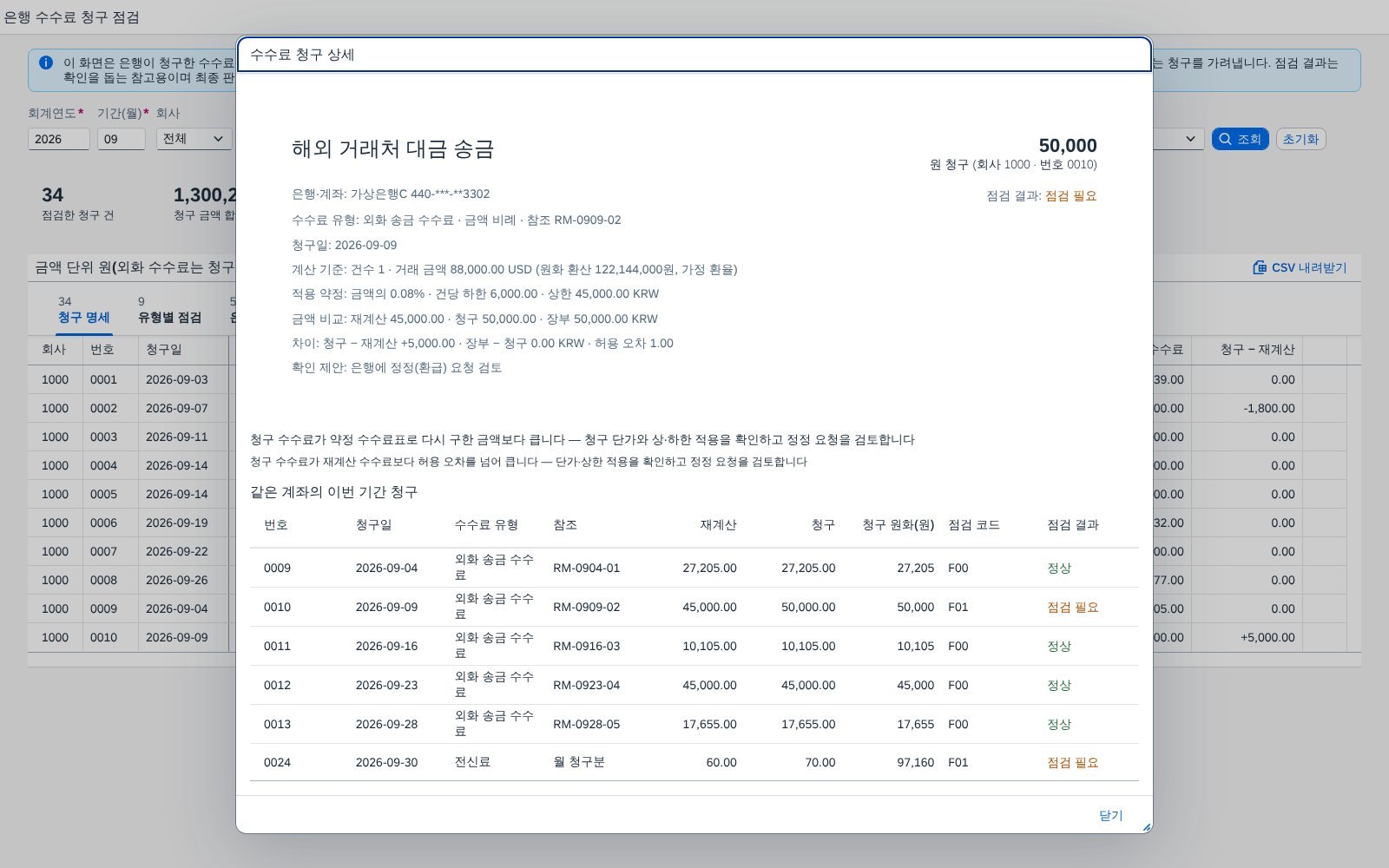1389x868 pixels.
Task: Click the 초기화 reset button
Action: (1300, 139)
